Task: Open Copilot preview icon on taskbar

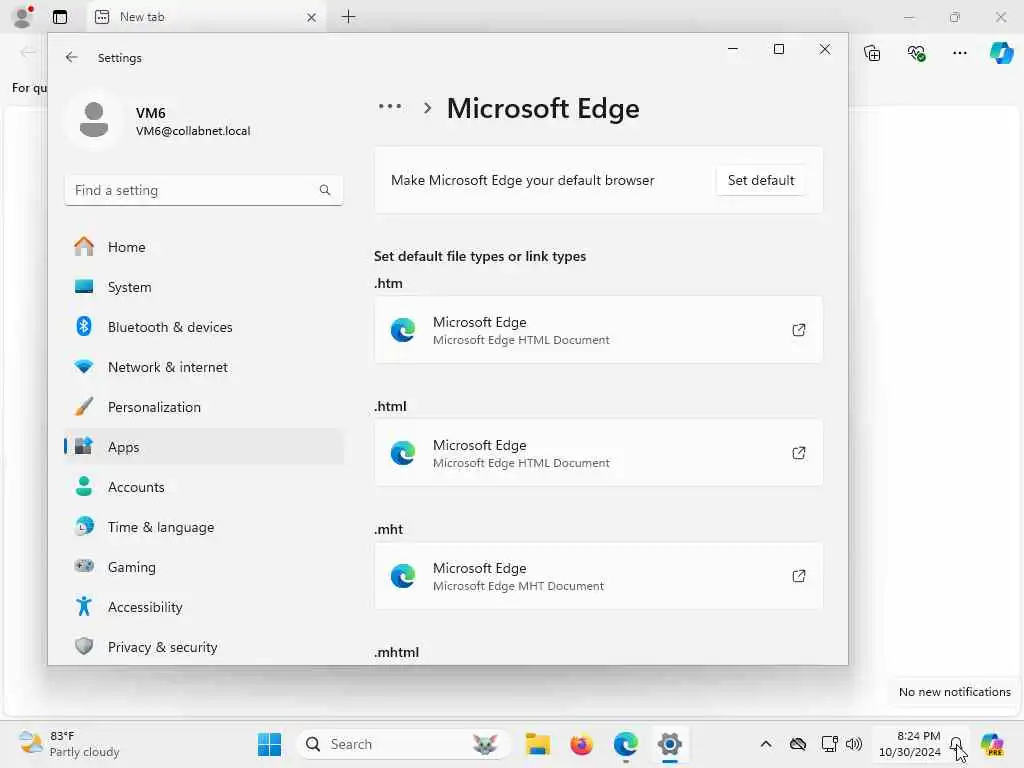Action: click(992, 744)
